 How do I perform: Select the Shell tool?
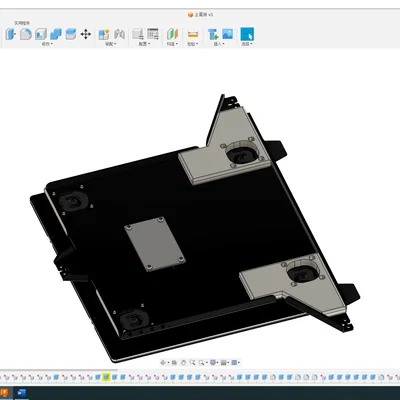pyautogui.click(x=41, y=34)
